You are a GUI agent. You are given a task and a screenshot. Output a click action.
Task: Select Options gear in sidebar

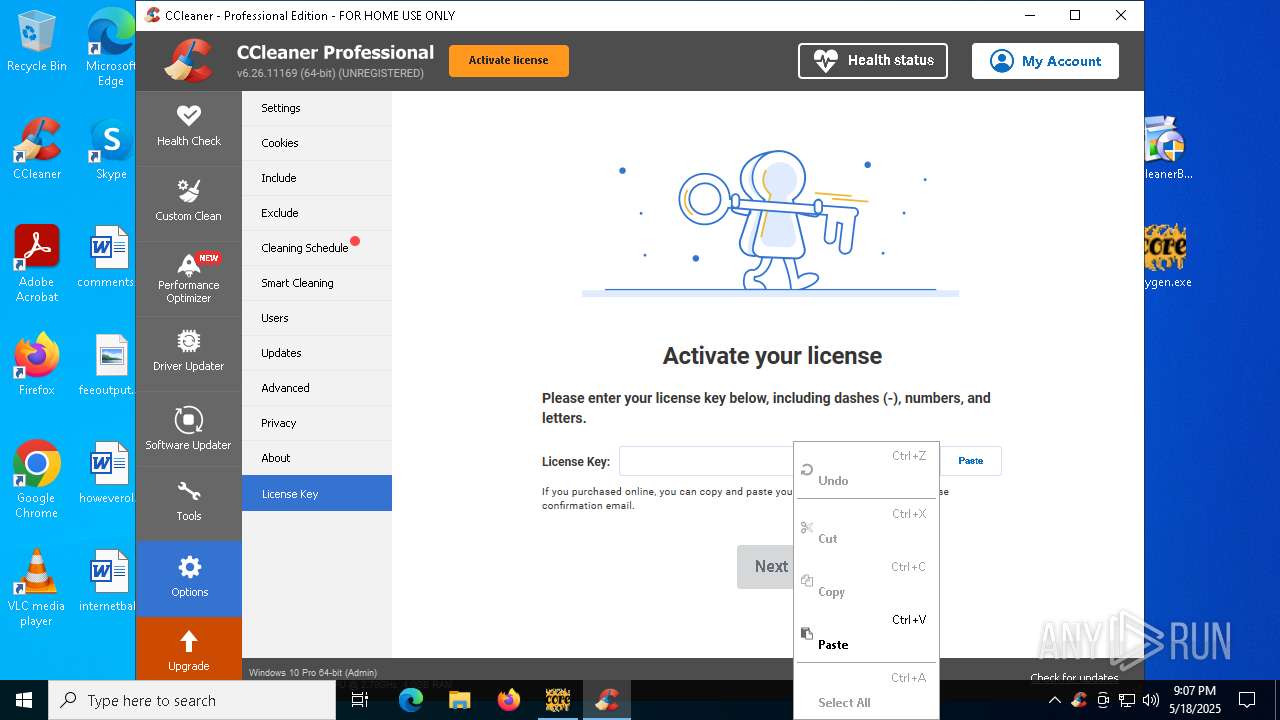tap(188, 578)
